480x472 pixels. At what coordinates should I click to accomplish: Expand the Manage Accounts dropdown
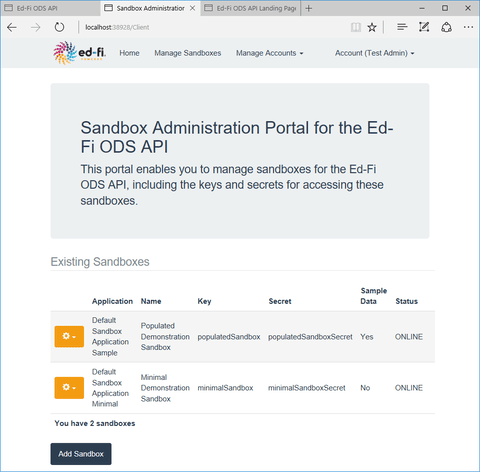pos(270,53)
